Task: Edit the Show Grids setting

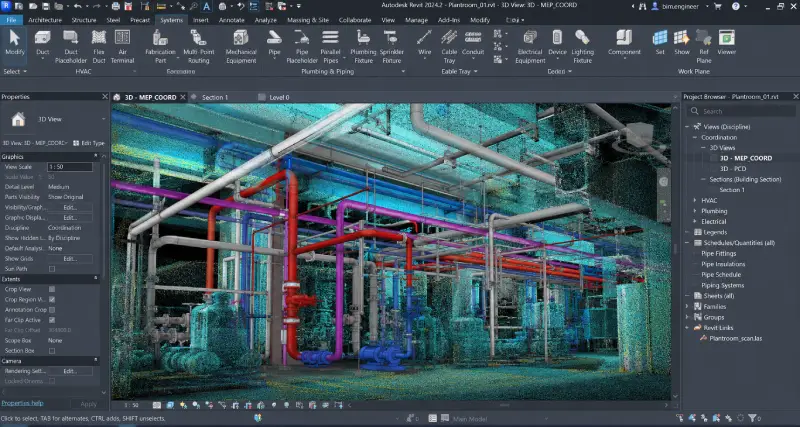Action: tap(70, 259)
